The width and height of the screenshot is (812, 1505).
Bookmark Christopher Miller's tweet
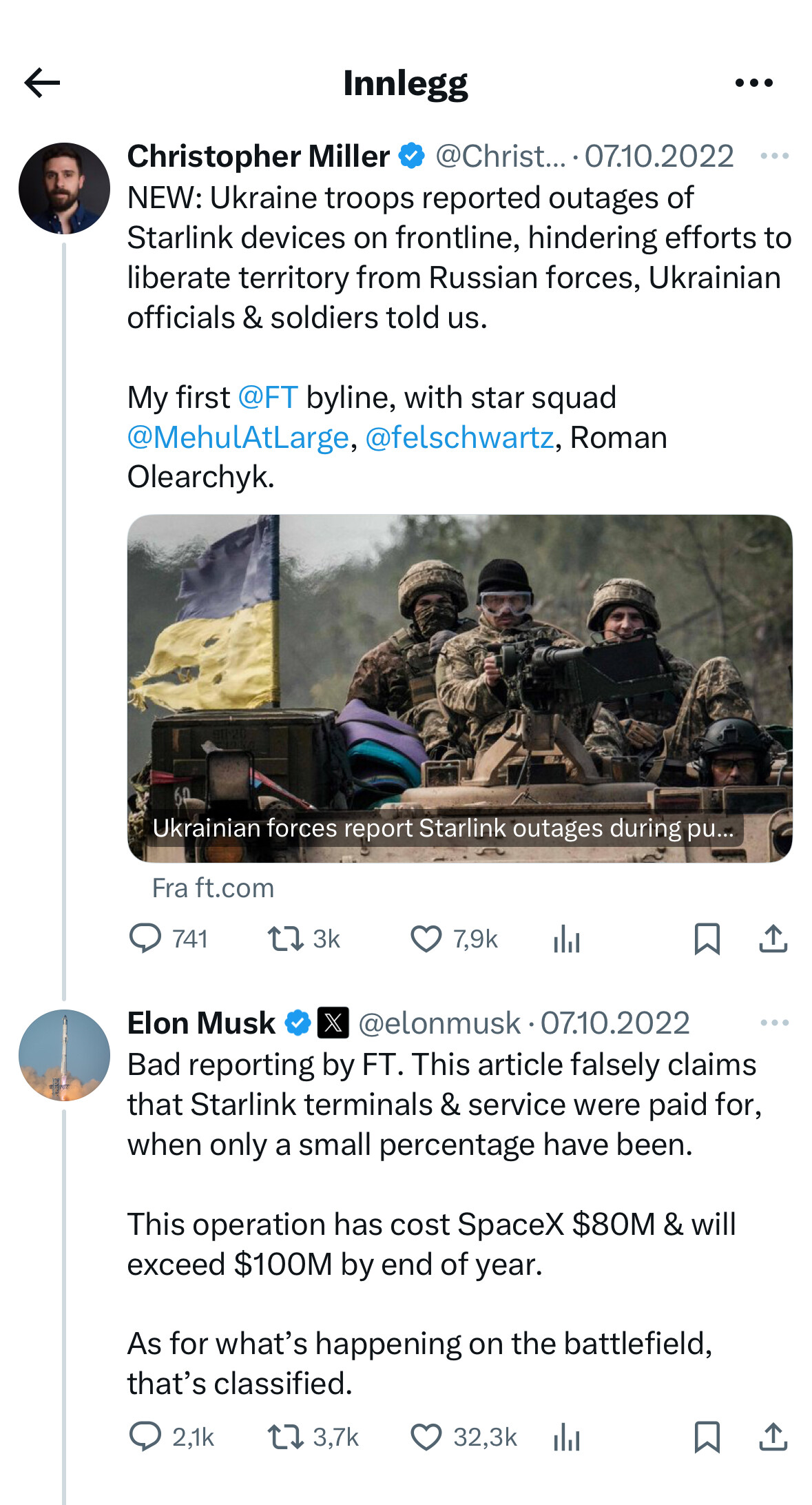(x=707, y=939)
